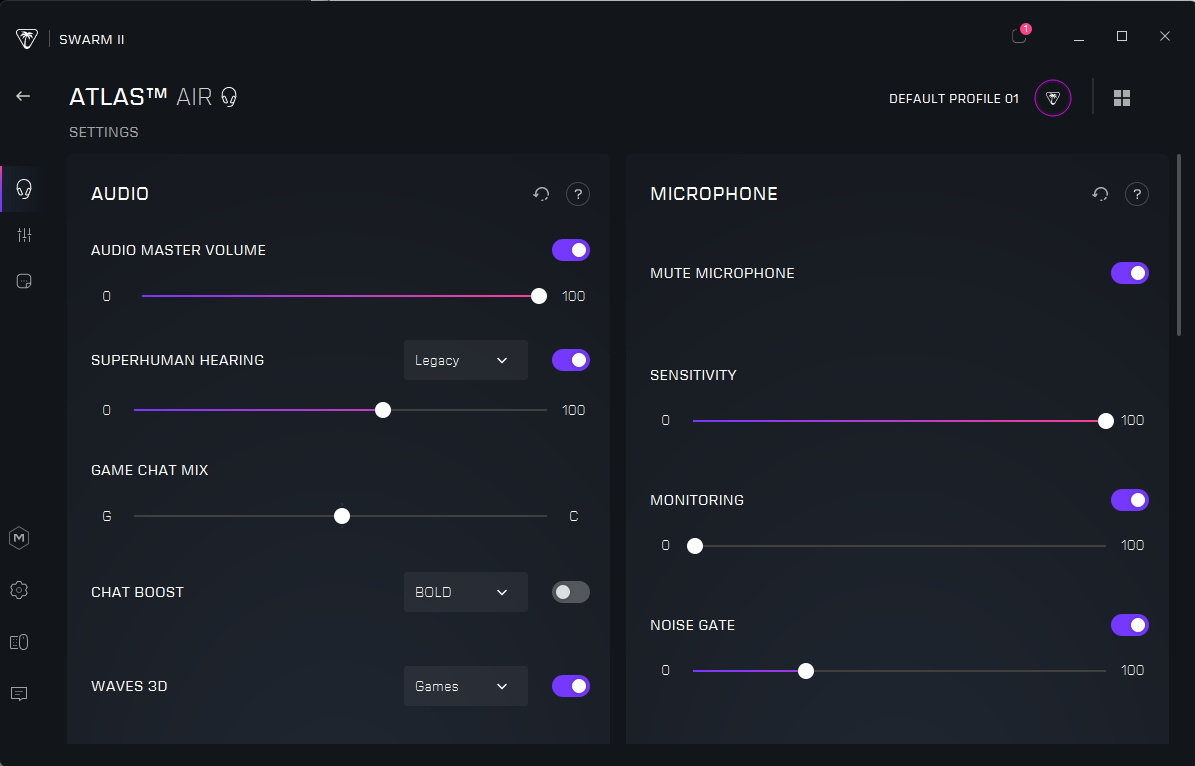Image resolution: width=1195 pixels, height=766 pixels.
Task: Click the Sensitivity slider handle
Action: 1106,421
